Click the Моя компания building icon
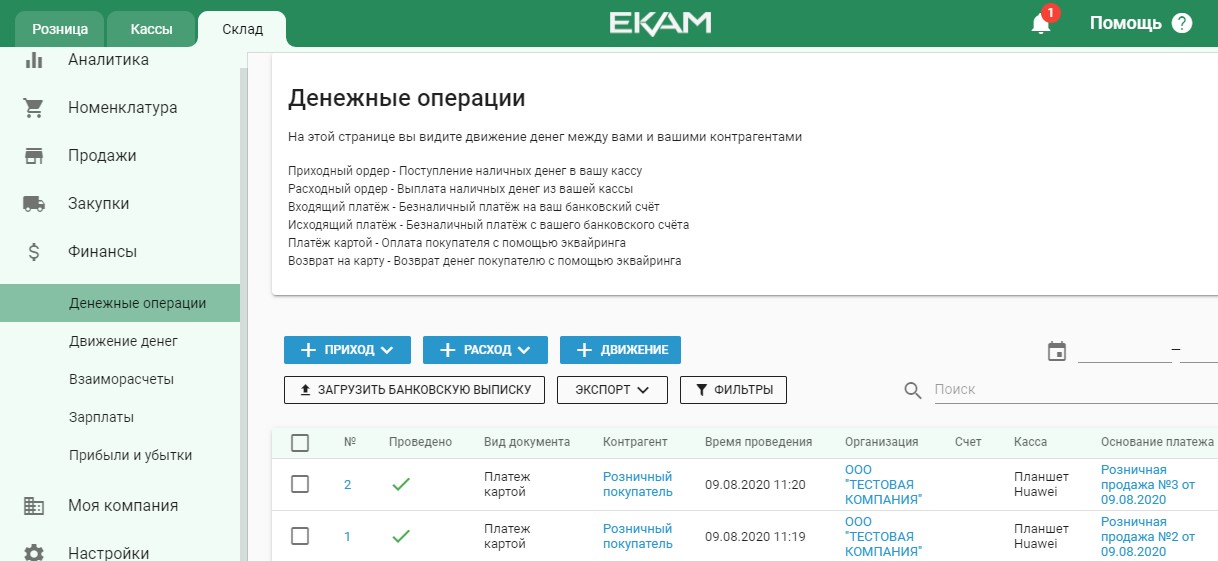The height and width of the screenshot is (561, 1218). [34, 506]
